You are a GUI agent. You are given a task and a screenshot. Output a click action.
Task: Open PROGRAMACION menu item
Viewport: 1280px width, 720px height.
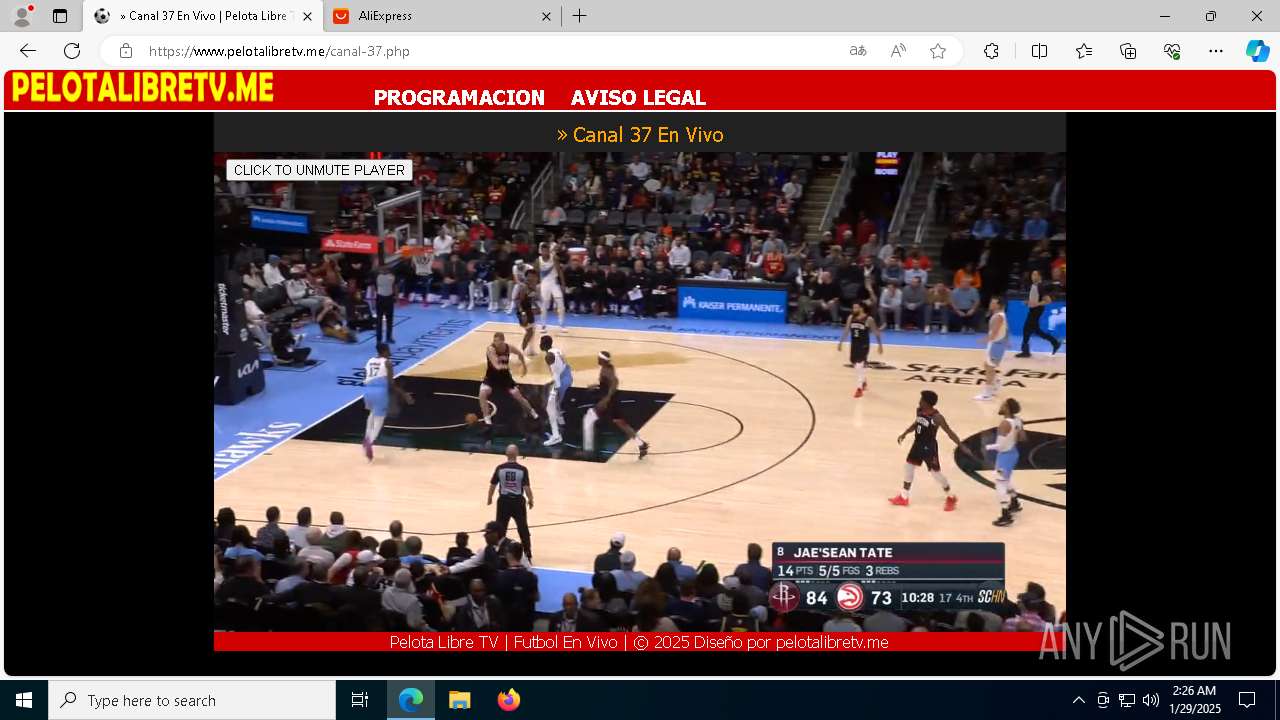coord(459,97)
